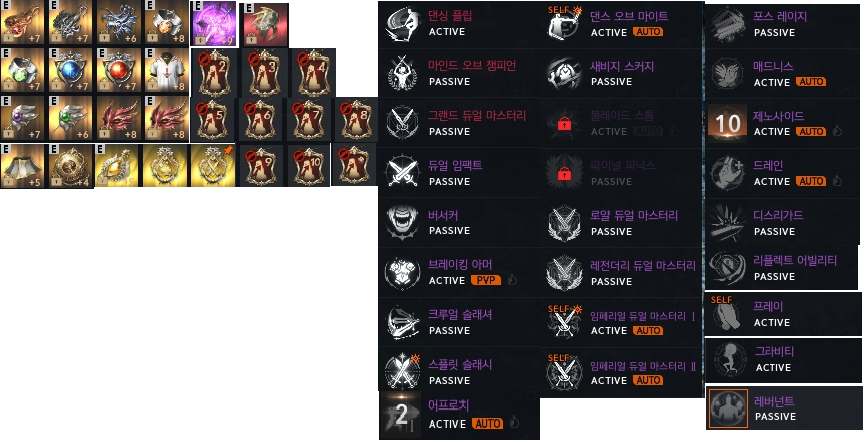The height and width of the screenshot is (442, 865).
Task: Select the locked slot numbered 2
Action: 214,73
